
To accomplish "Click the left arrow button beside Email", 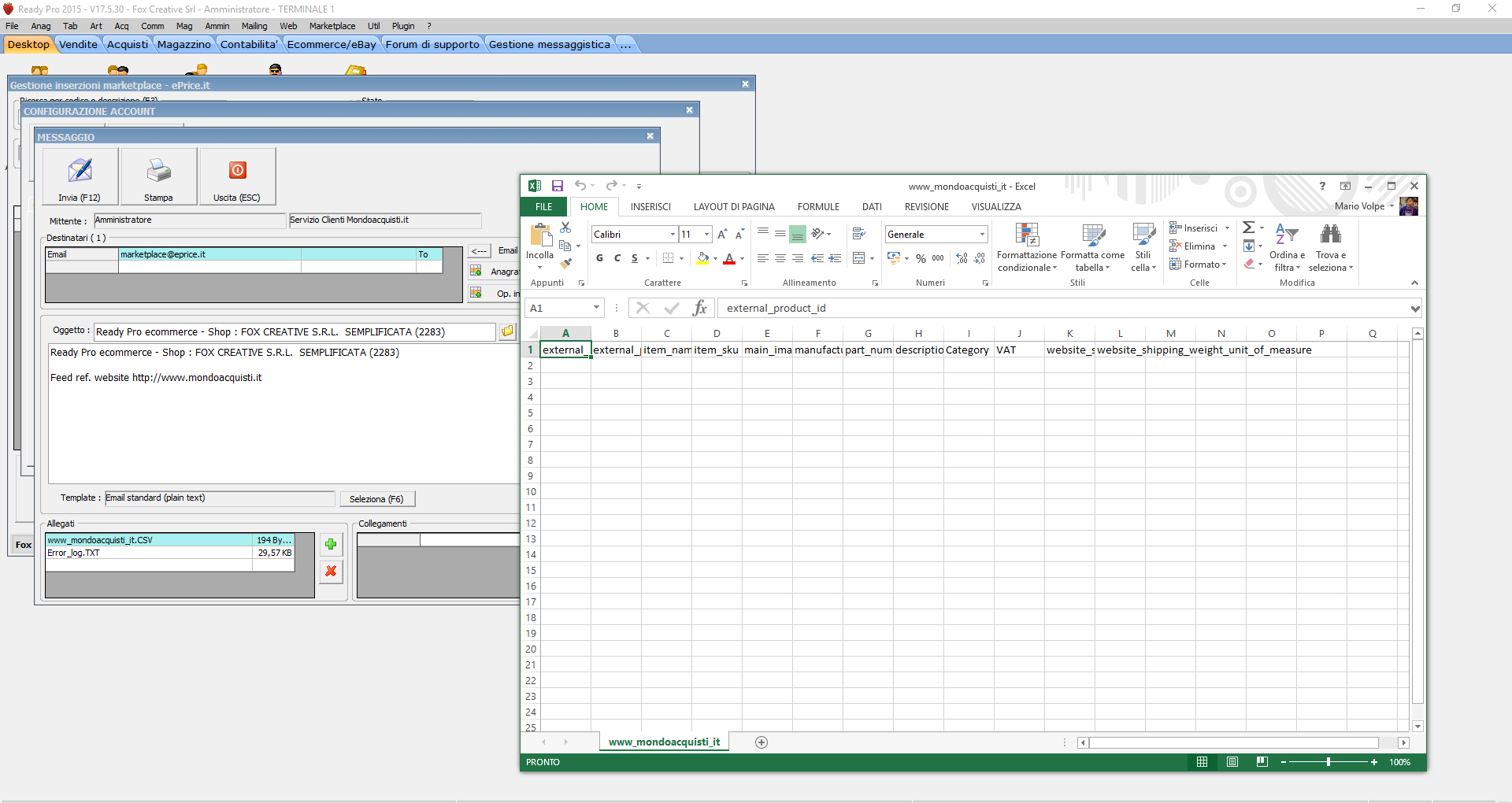I will (479, 251).
